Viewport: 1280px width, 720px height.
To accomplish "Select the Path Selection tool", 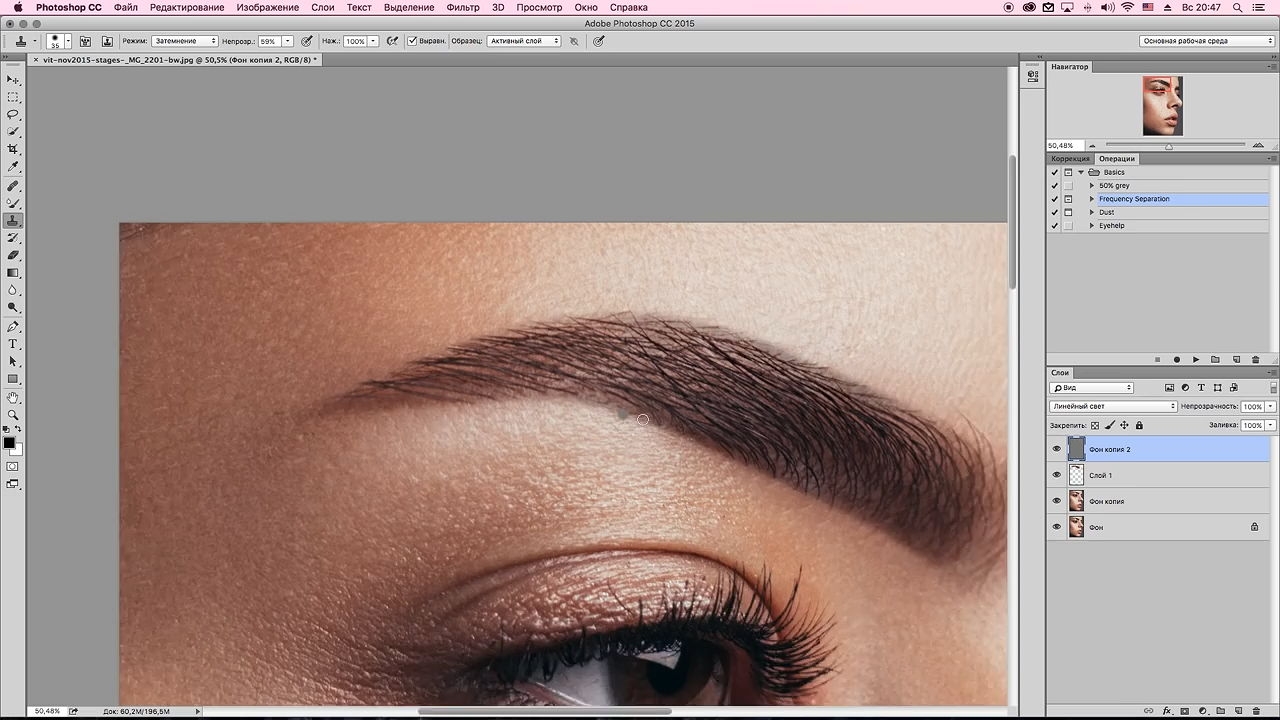I will 13,361.
